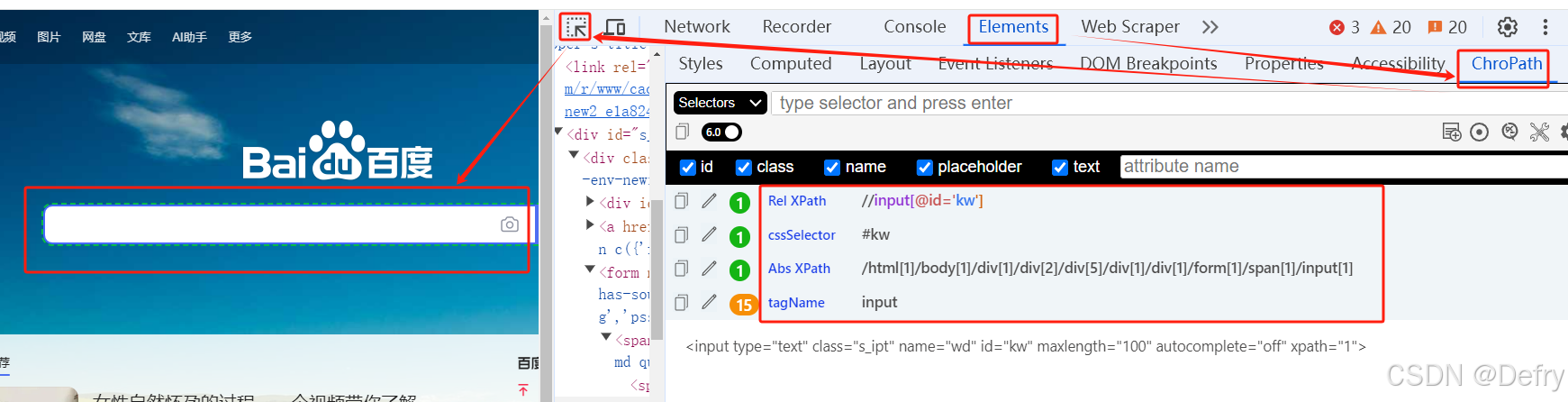The image size is (1568, 402).
Task: Toggle the device toolbar icon
Action: click(615, 27)
